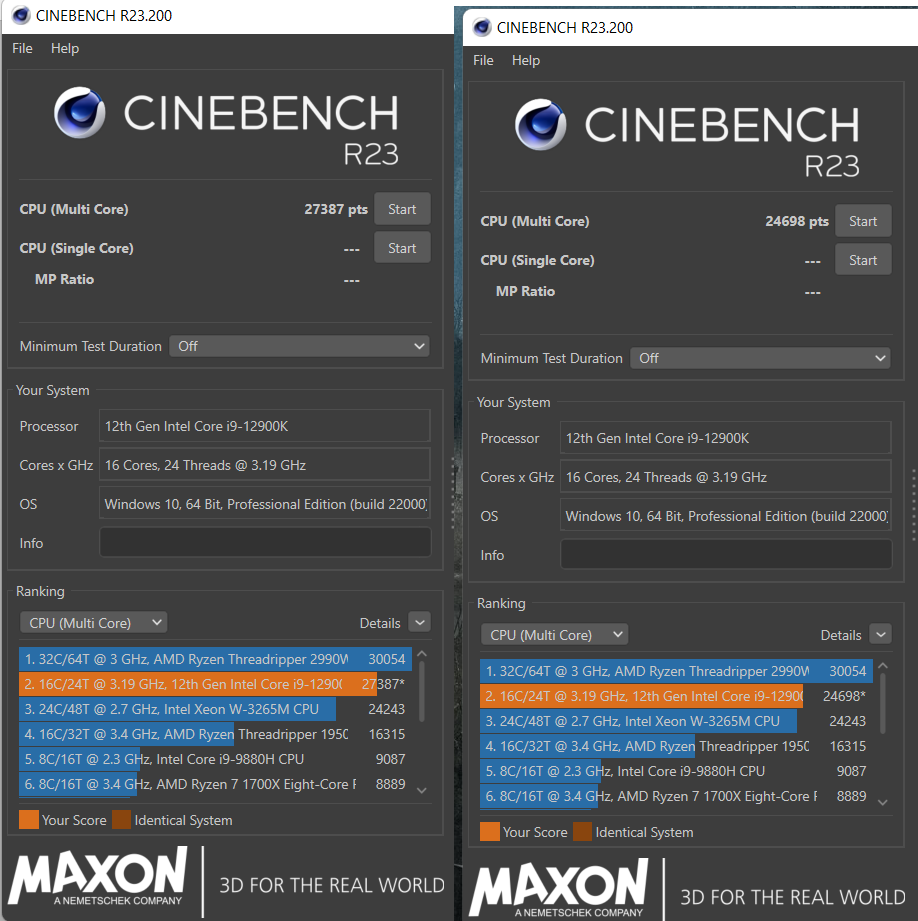Select Threadripper 2990W ranking row in left window
This screenshot has height=921, width=918.
point(215,659)
